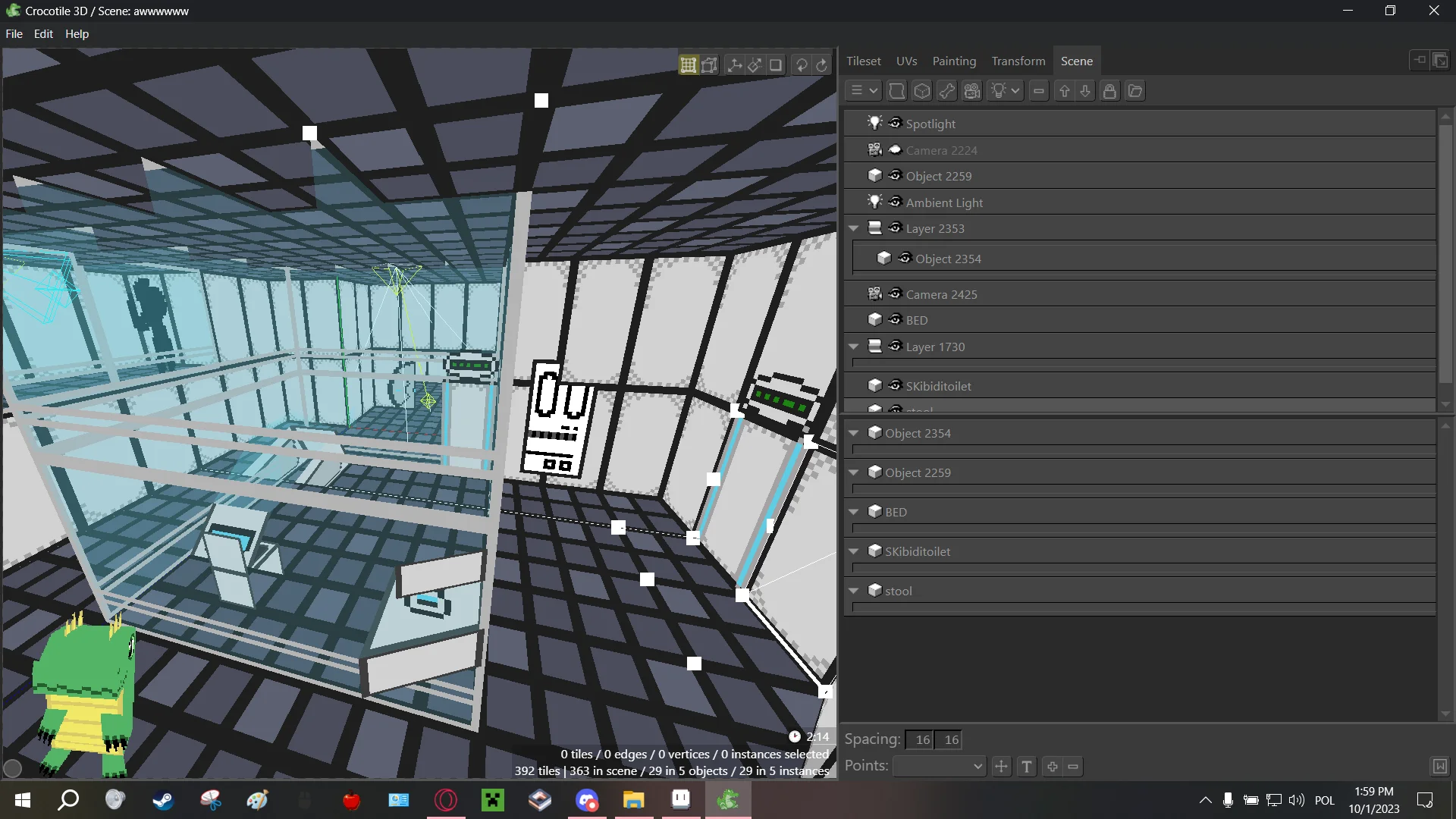The image size is (1456, 819).
Task: Activate the Translate gizmo tool
Action: tap(735, 65)
